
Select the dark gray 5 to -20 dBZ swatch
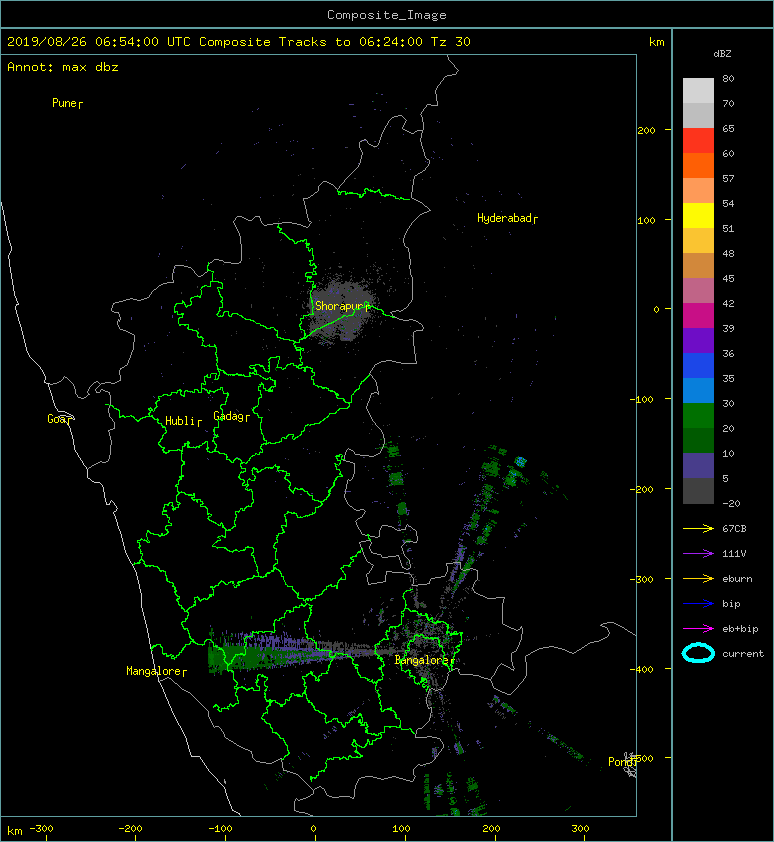pos(698,490)
